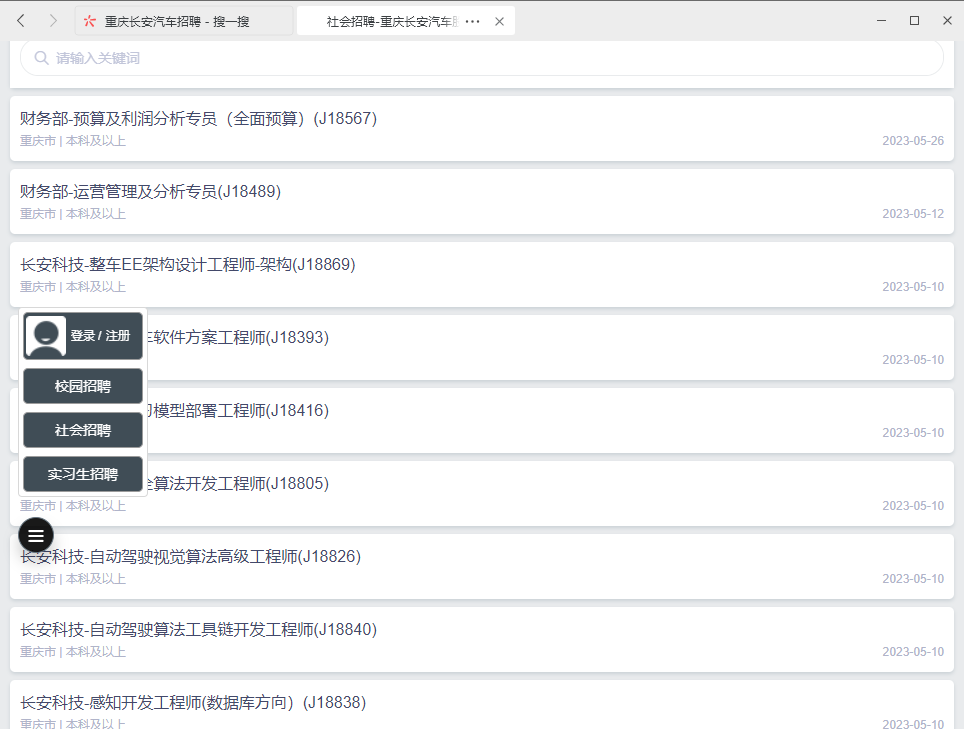Minimize the browser window
This screenshot has width=964, height=729.
[x=881, y=21]
